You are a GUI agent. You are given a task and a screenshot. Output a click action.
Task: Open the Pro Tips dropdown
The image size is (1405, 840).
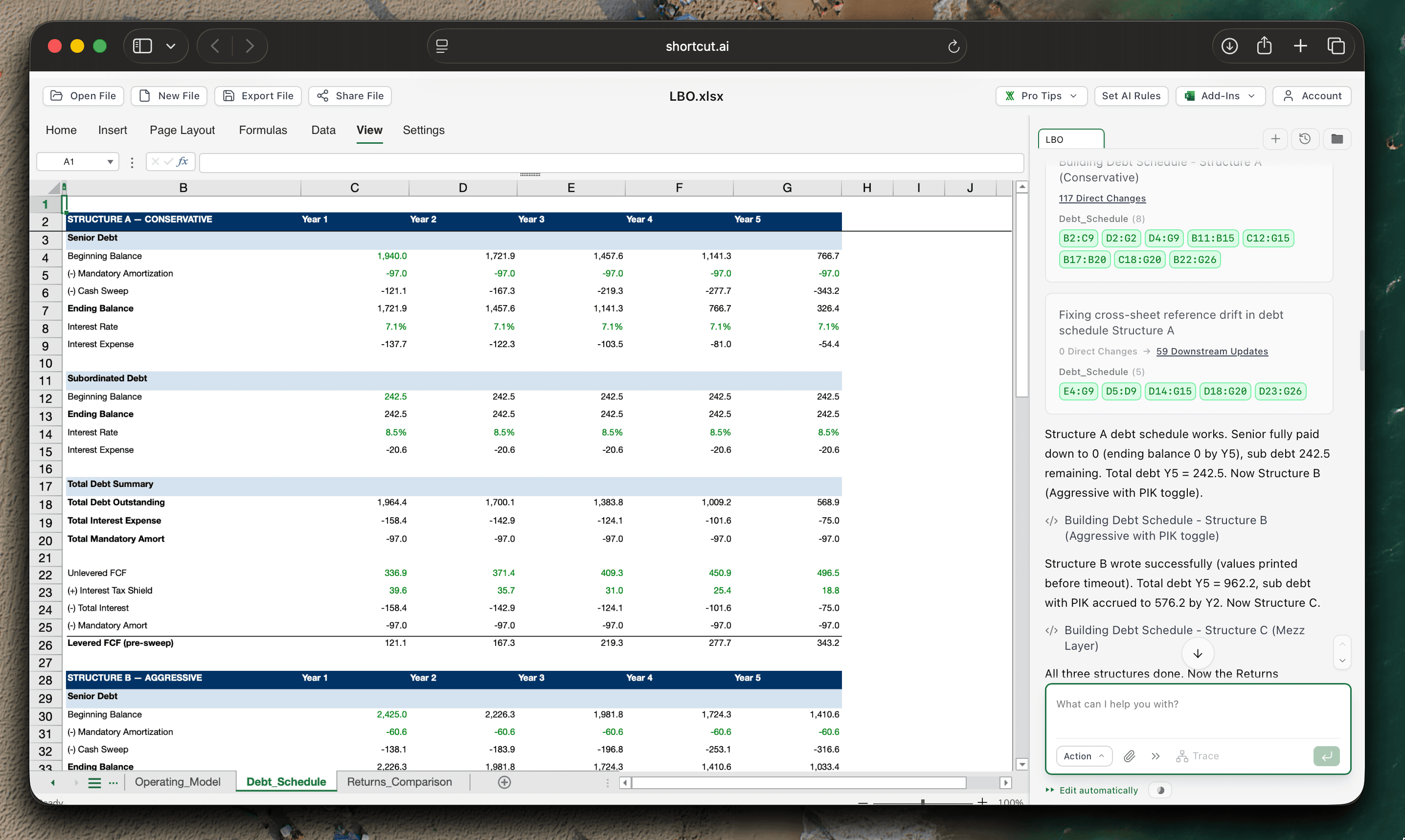pyautogui.click(x=1041, y=96)
